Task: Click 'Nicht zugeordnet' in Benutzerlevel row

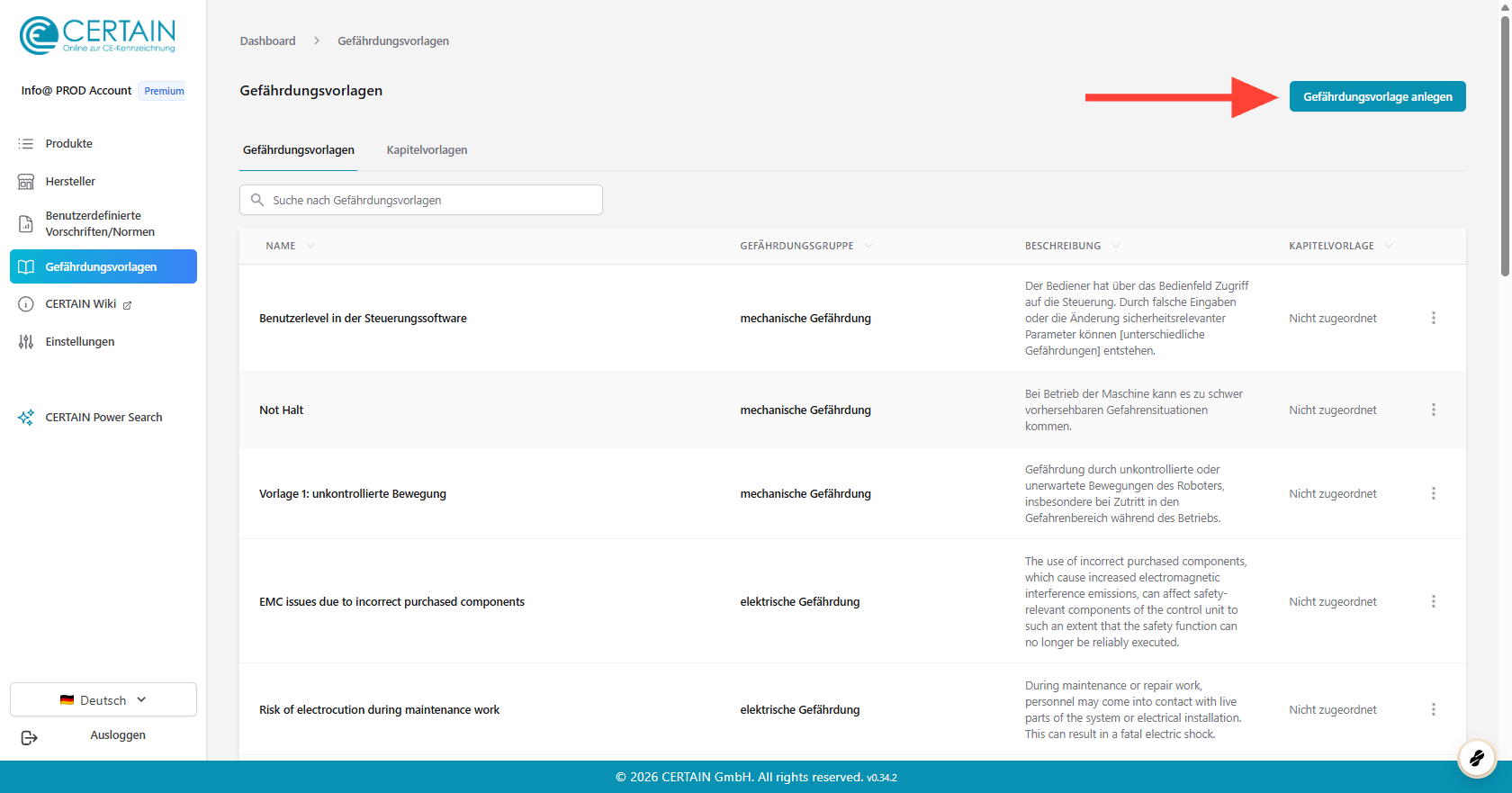Action: (x=1333, y=319)
